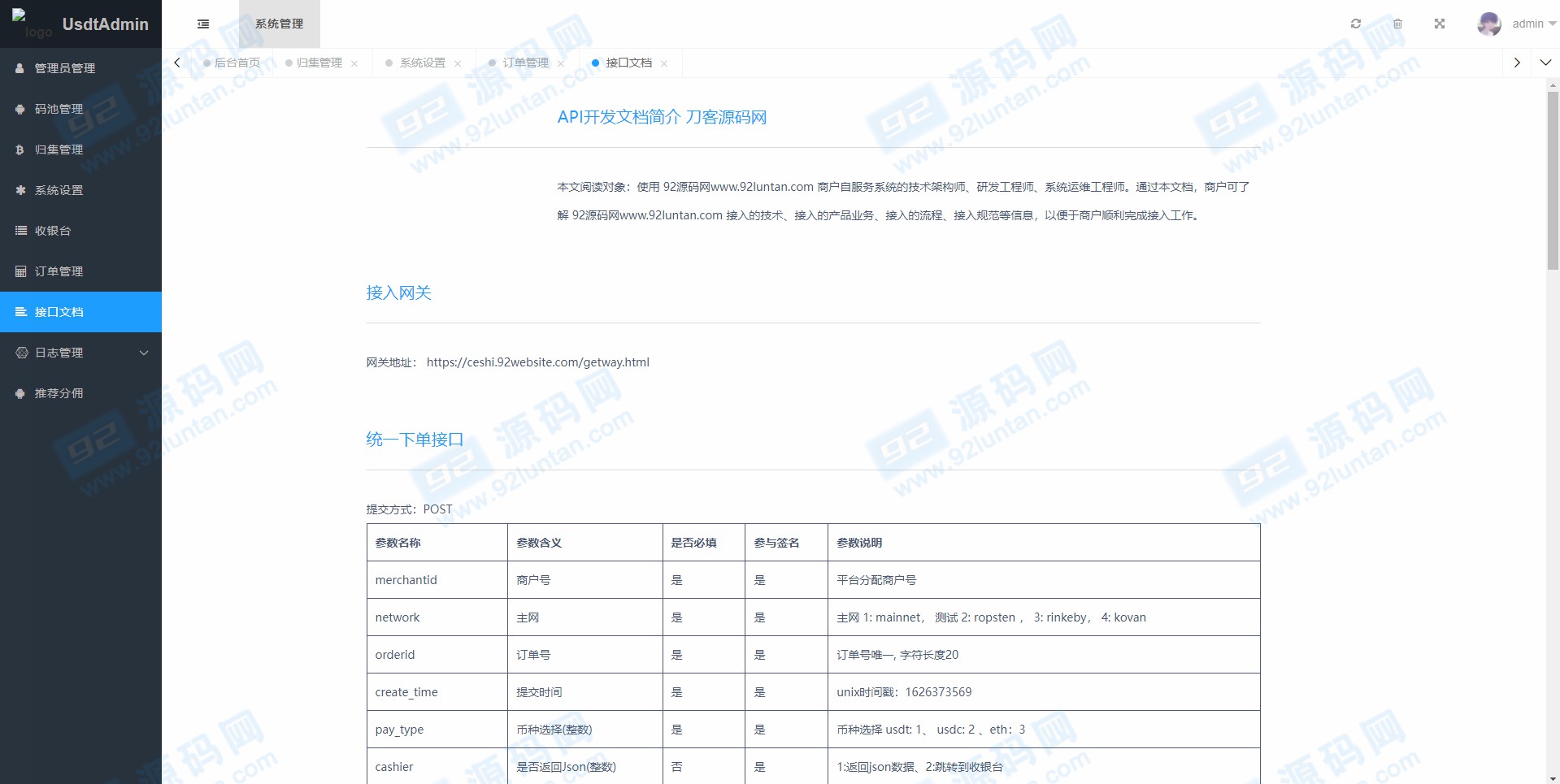Open 系统设置 in the sidebar

[80, 190]
